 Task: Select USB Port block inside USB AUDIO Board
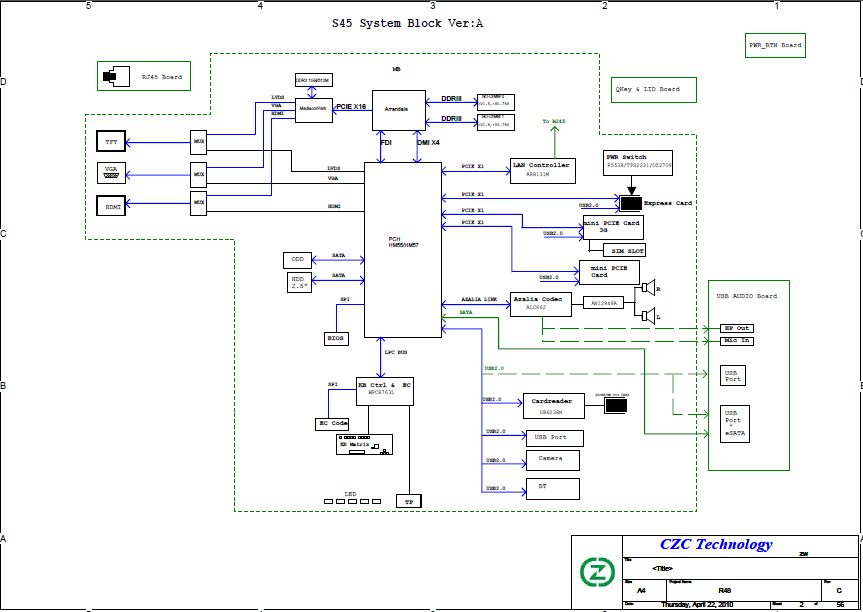733,375
